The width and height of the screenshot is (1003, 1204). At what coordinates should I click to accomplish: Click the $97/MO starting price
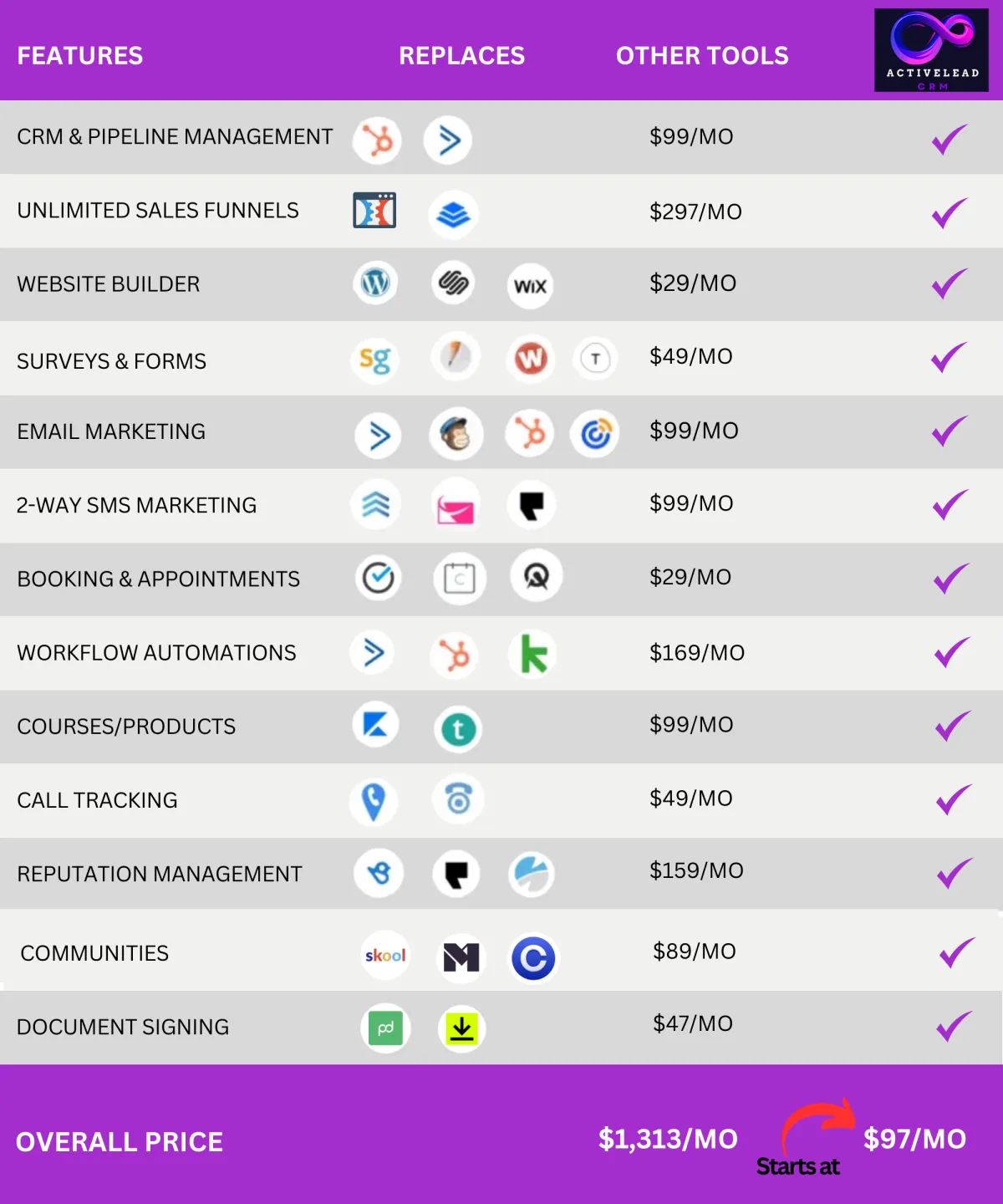914,1139
